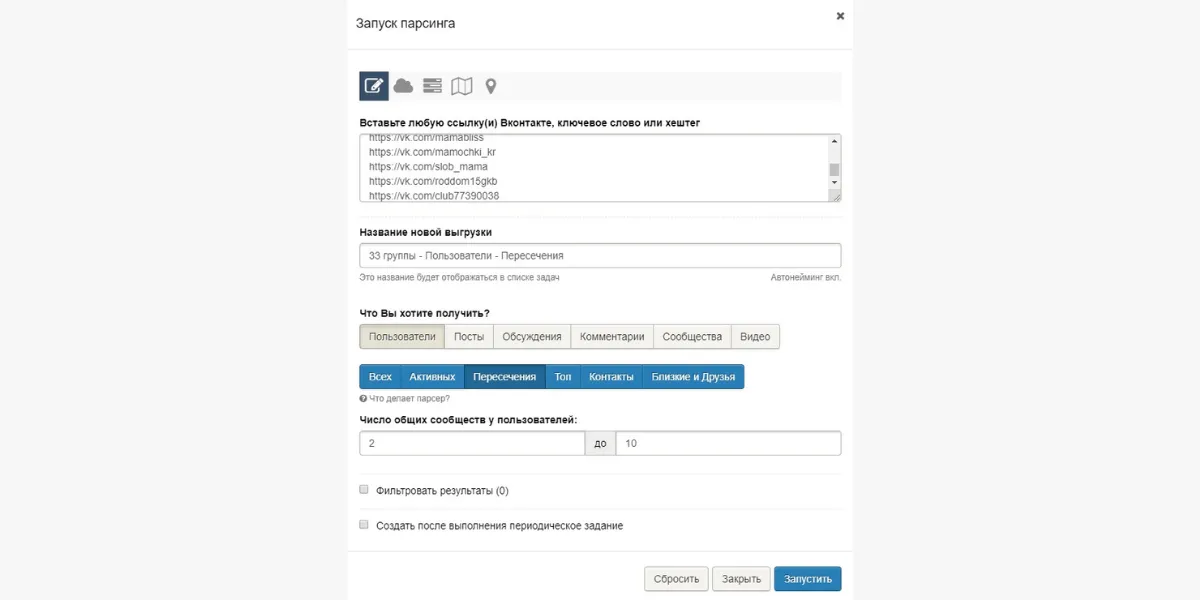The height and width of the screenshot is (600, 1200).
Task: Enable Фильтровать результаты checkbox
Action: tap(364, 490)
